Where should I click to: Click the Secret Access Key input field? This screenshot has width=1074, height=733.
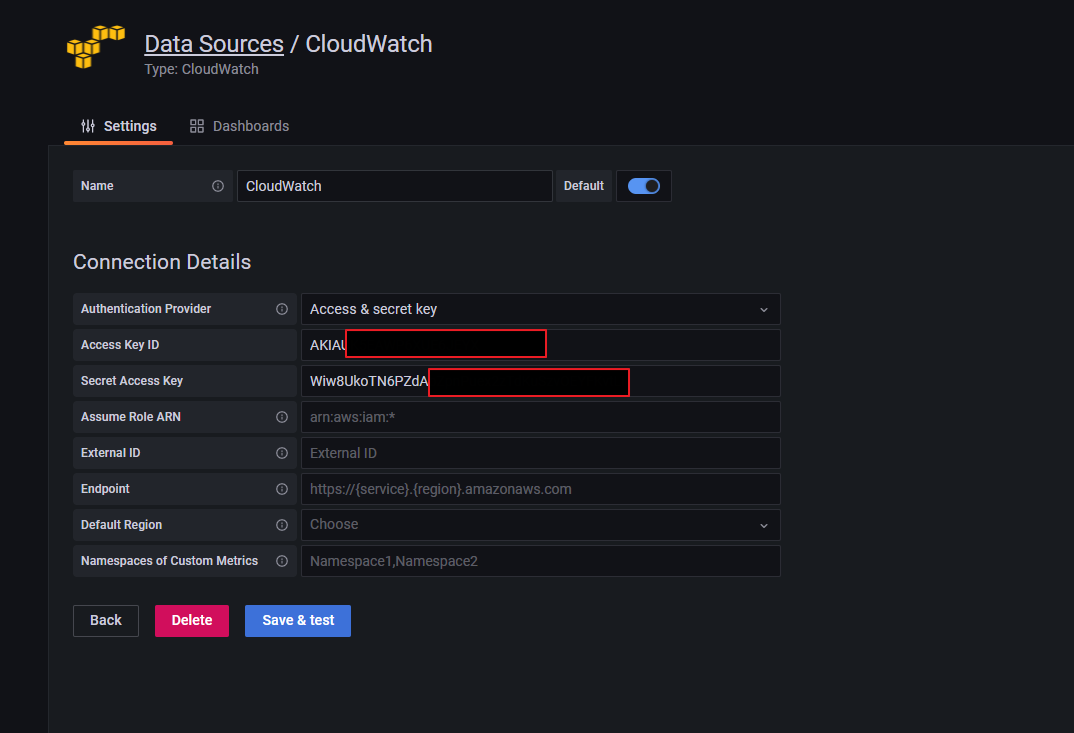point(540,381)
